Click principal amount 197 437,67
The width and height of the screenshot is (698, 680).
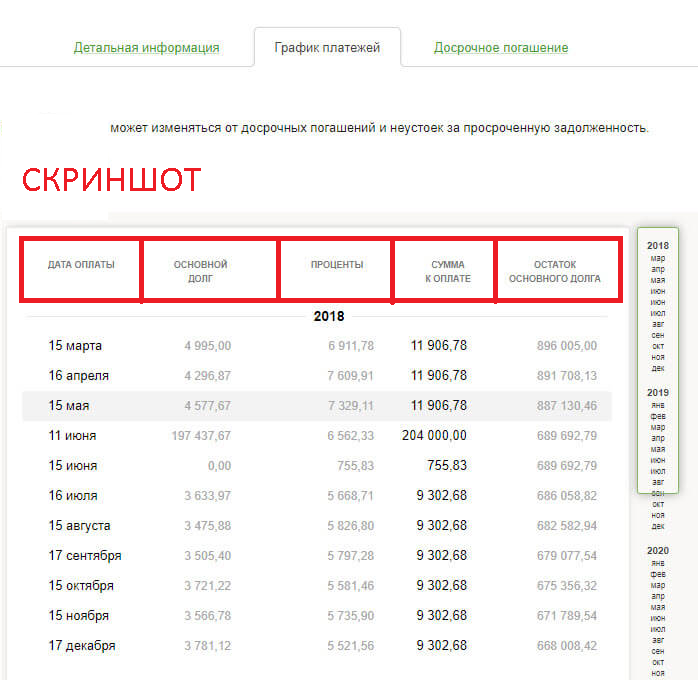[201, 436]
